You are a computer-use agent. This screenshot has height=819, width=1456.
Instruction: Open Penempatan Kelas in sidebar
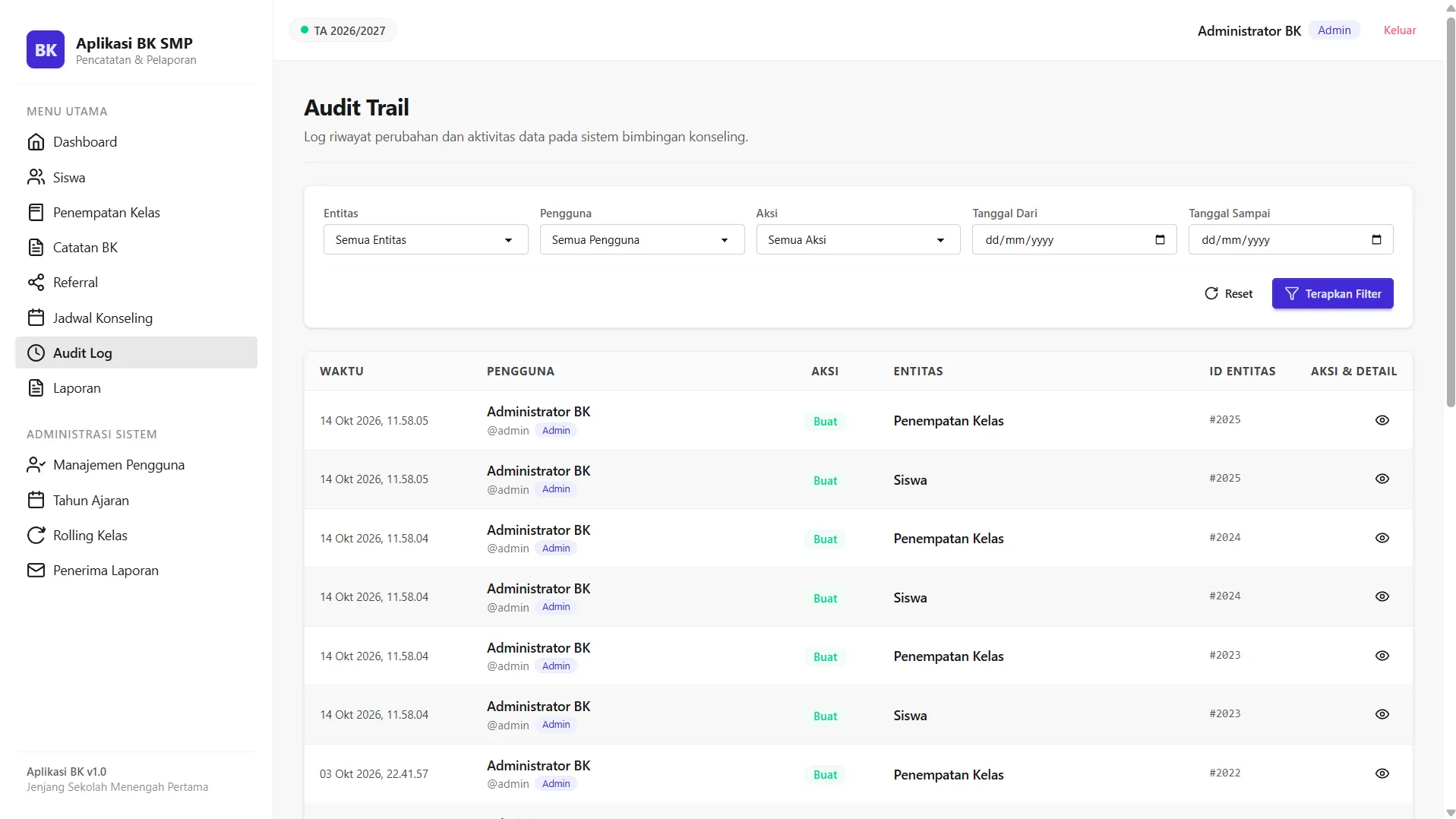[136, 212]
